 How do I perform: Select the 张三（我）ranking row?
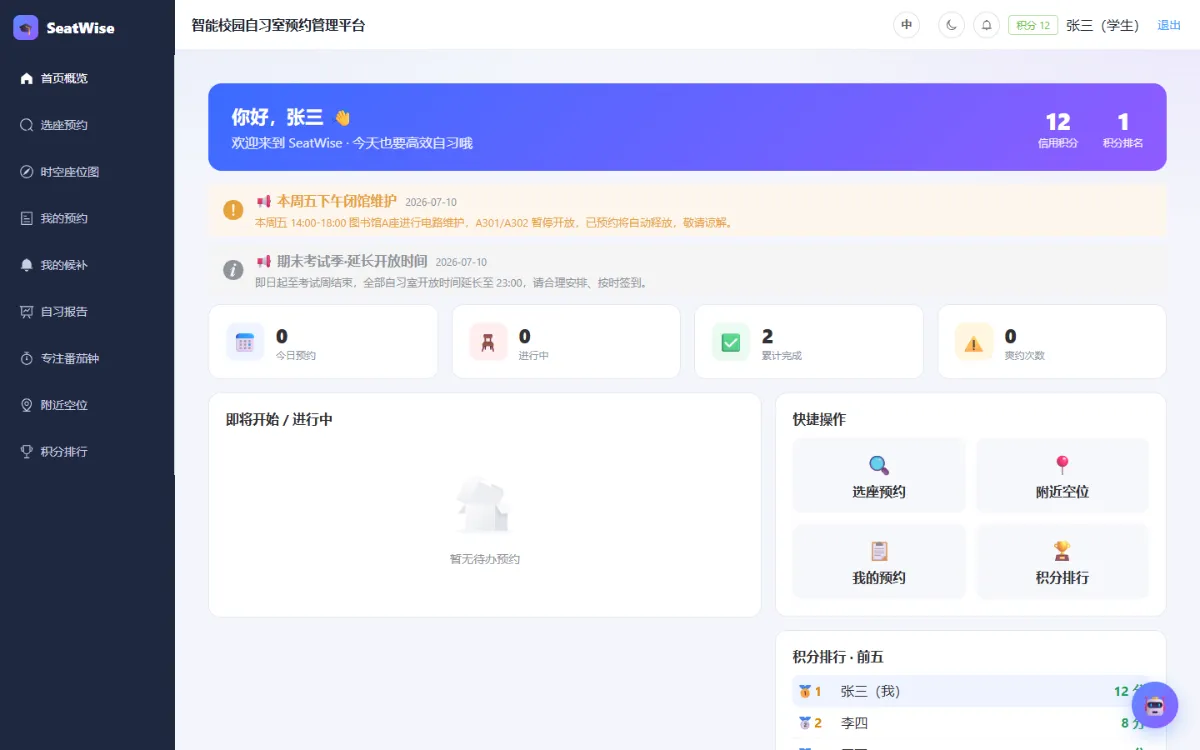pos(970,691)
